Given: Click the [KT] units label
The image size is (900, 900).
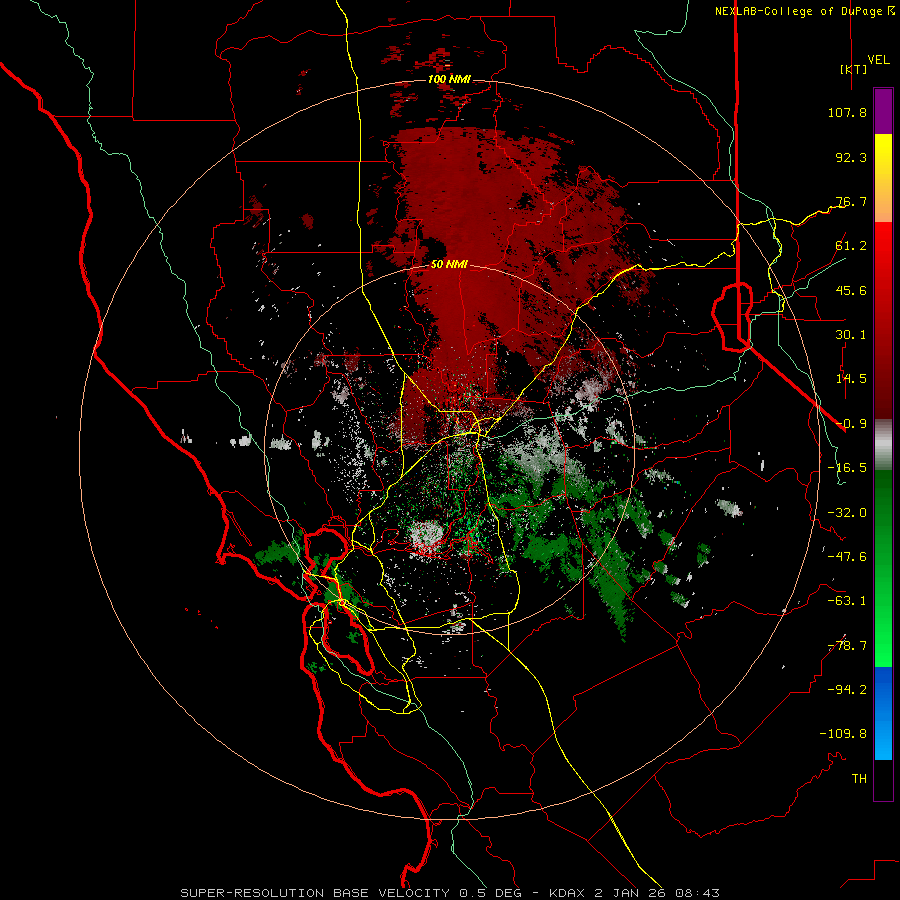Looking at the screenshot, I should coord(854,69).
